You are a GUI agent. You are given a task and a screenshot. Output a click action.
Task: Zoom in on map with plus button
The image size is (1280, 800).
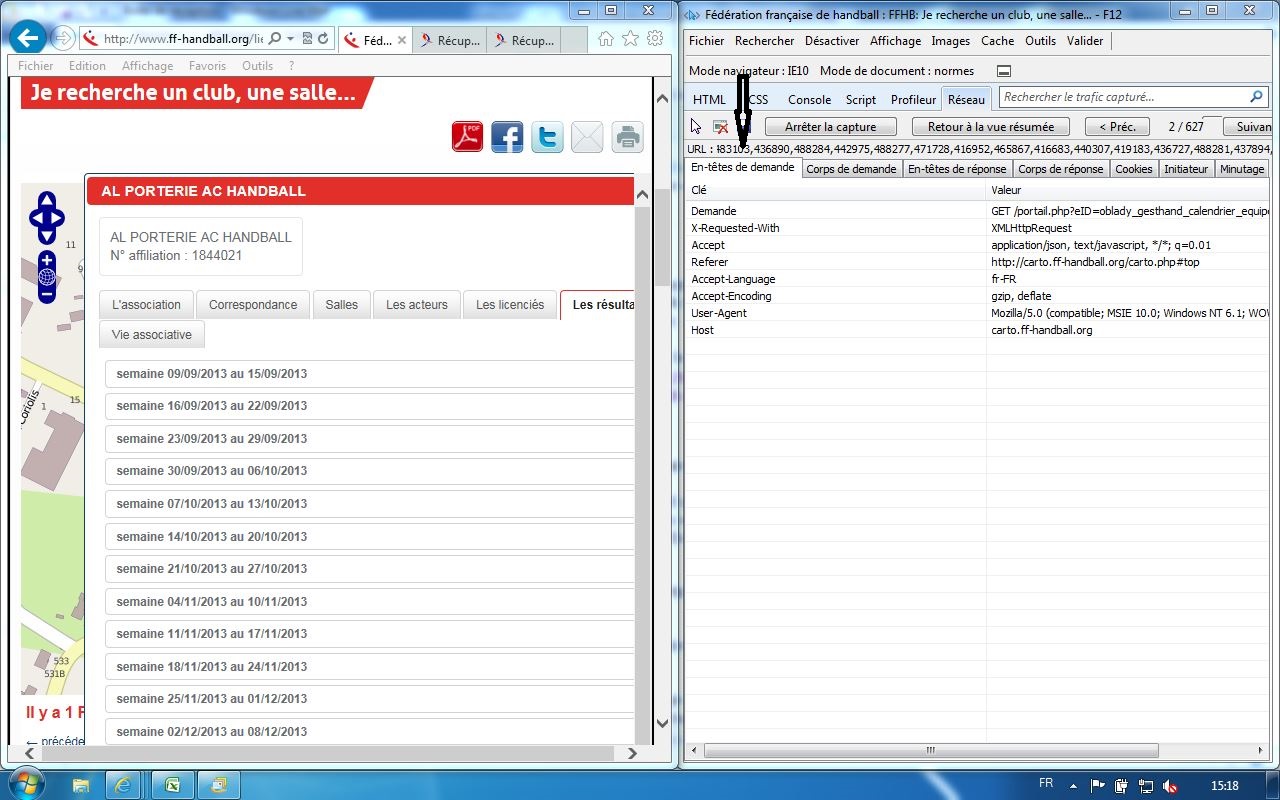(47, 260)
